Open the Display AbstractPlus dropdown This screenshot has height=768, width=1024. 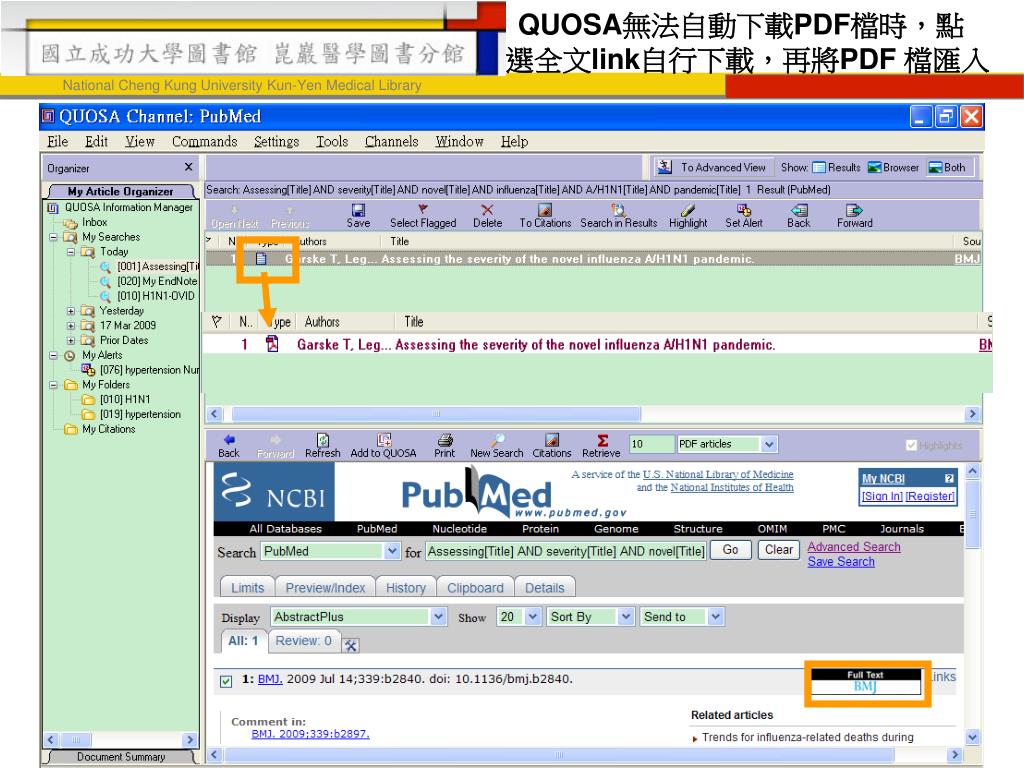[438, 616]
